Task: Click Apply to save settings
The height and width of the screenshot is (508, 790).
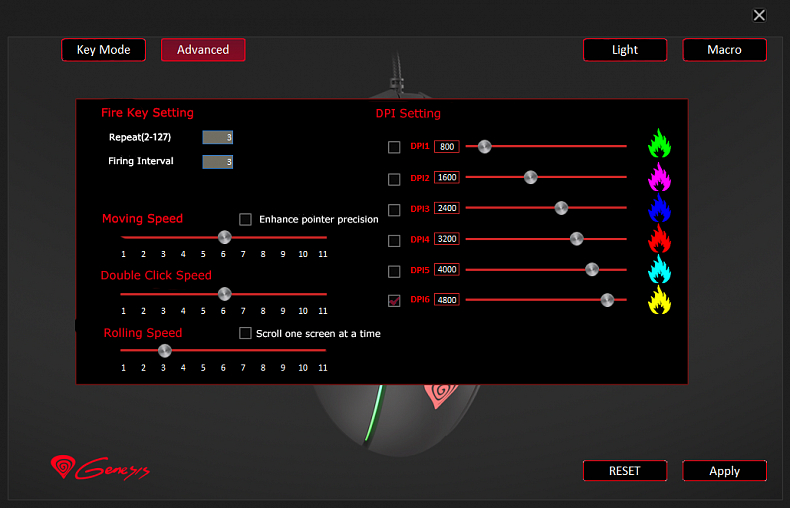Action: pyautogui.click(x=725, y=471)
